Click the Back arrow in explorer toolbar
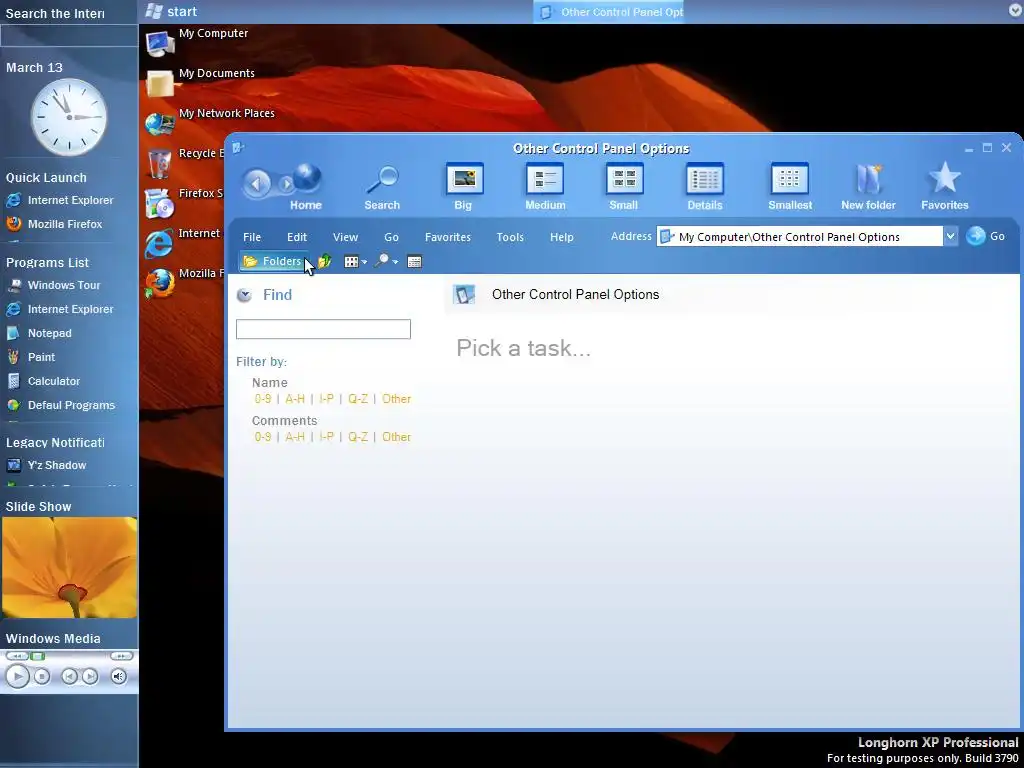The width and height of the screenshot is (1024, 768). tap(257, 184)
